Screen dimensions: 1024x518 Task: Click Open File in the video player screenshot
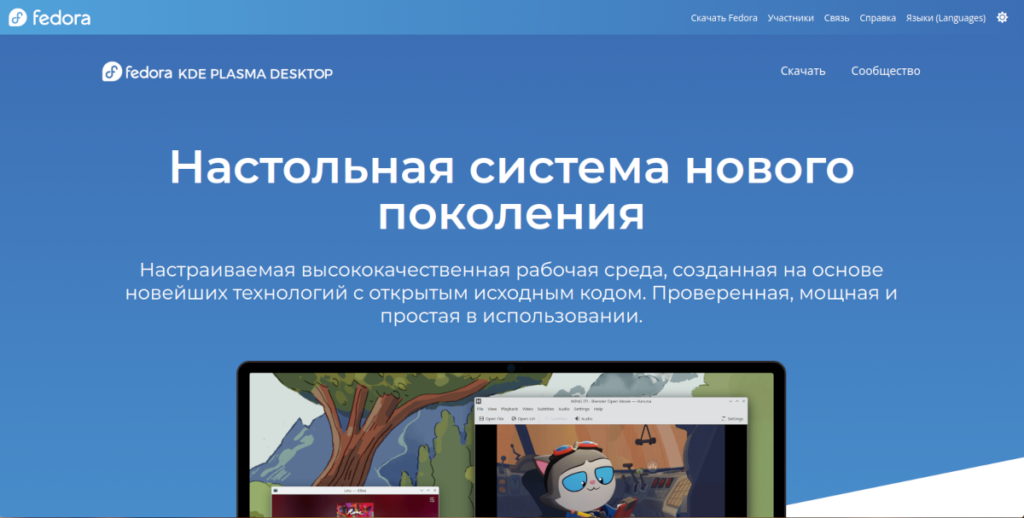click(491, 418)
